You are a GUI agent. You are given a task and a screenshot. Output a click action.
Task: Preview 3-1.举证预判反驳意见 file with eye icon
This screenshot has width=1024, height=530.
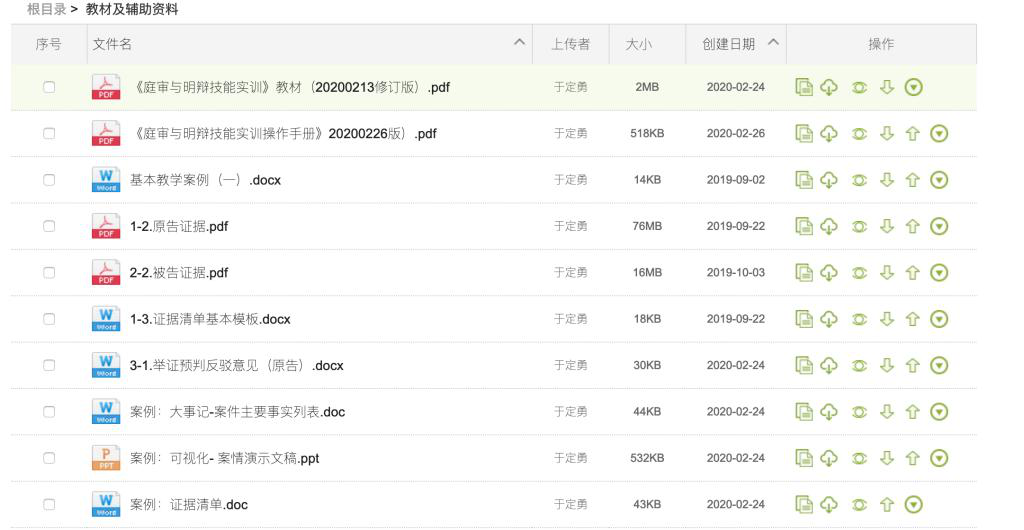859,365
